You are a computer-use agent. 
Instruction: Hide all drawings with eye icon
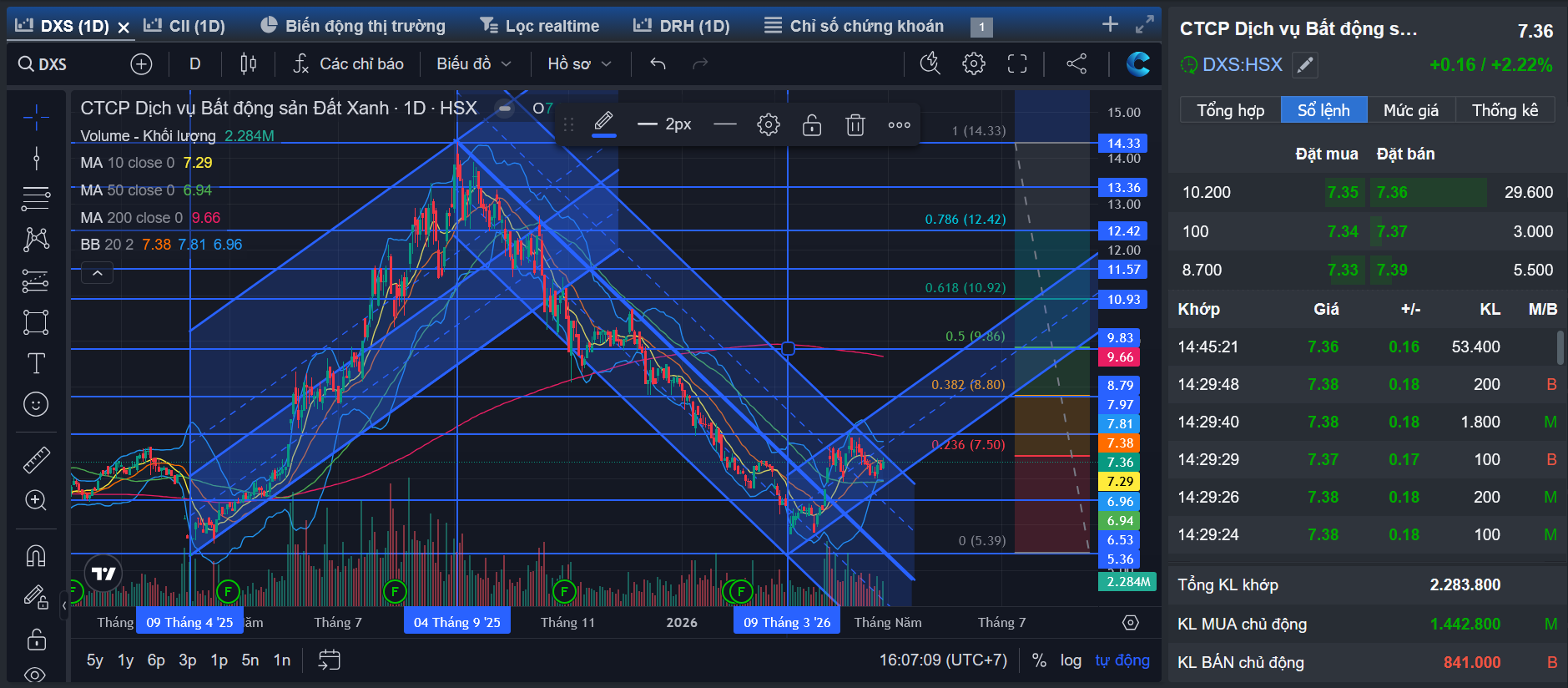[x=36, y=675]
